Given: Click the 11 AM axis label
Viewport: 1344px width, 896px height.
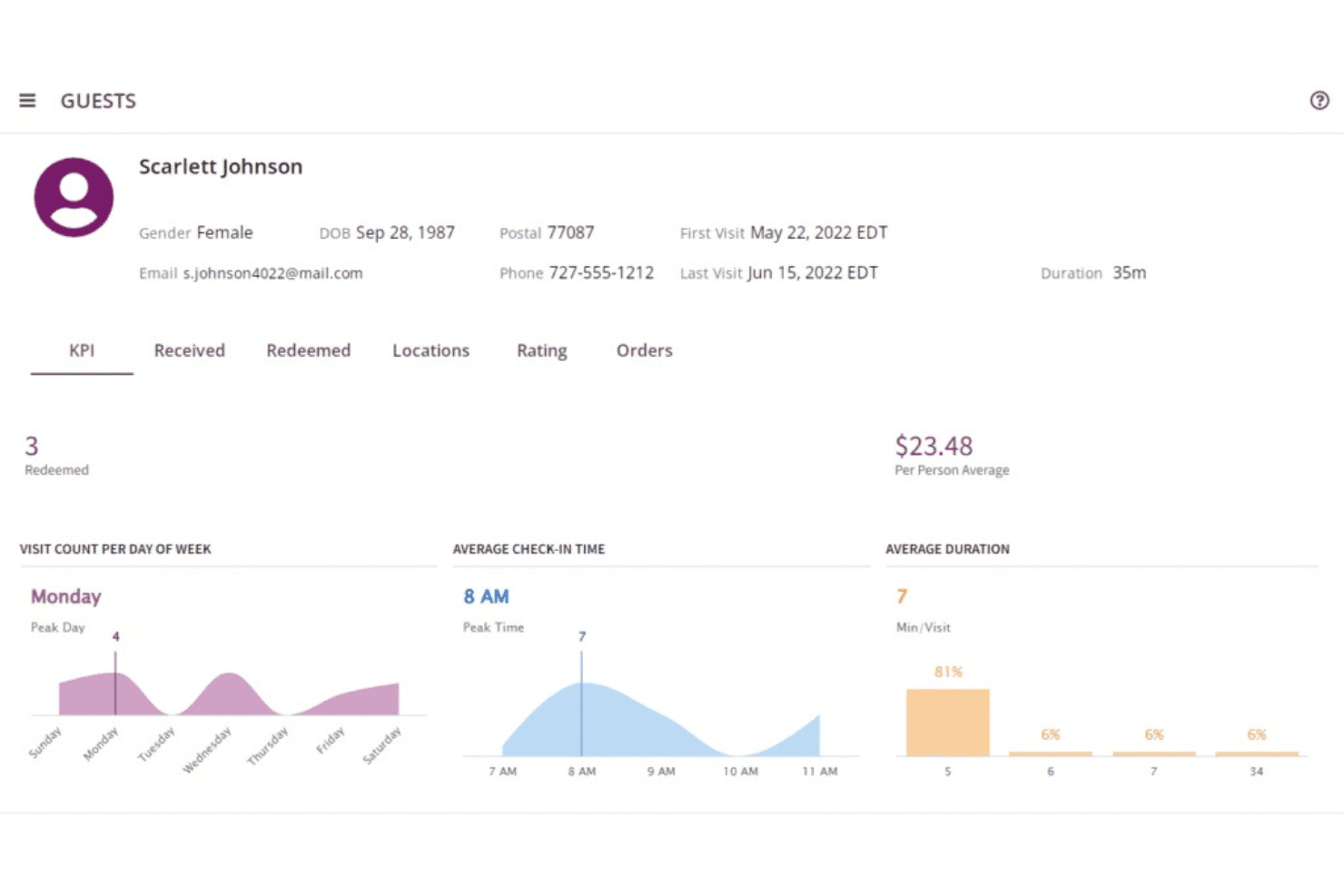Looking at the screenshot, I should (820, 772).
